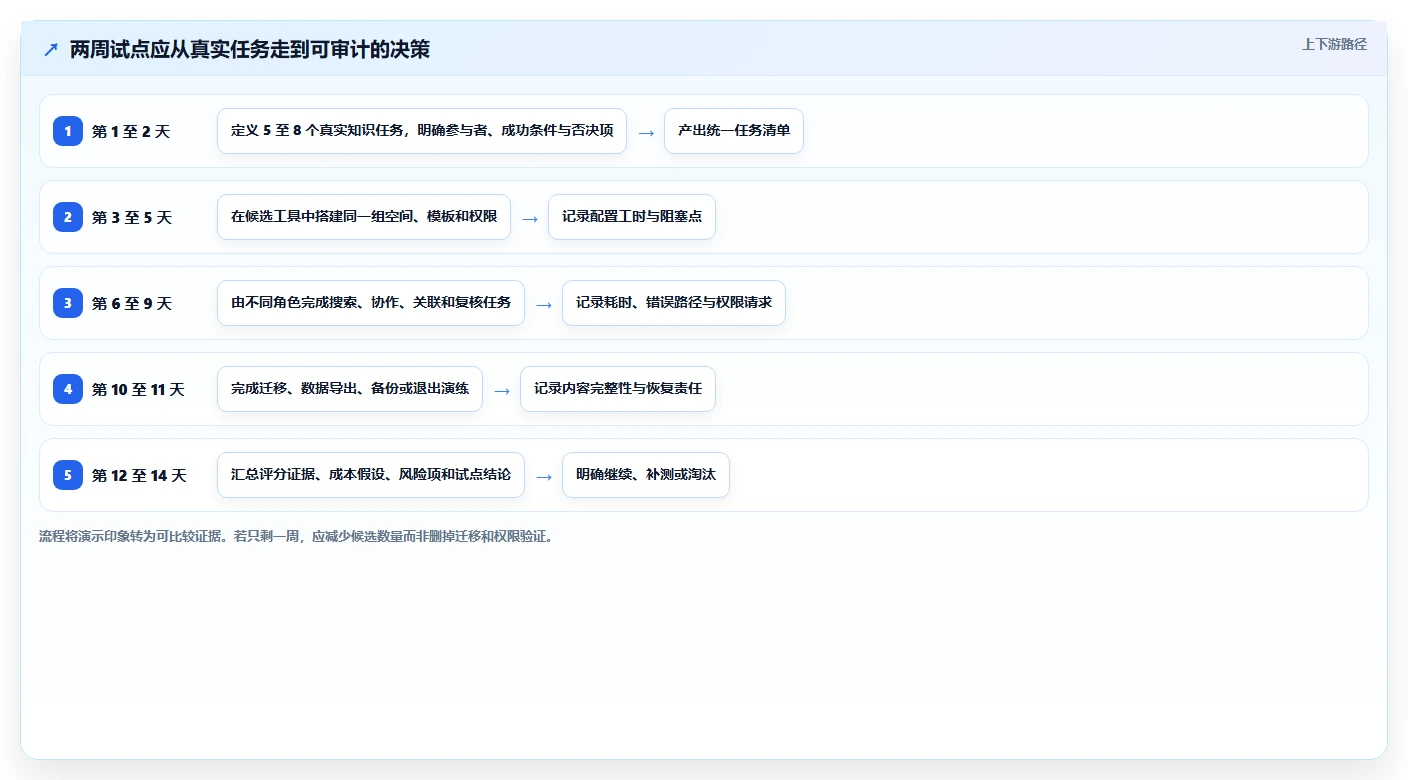Image resolution: width=1408 pixels, height=780 pixels.
Task: Click the arrow icon beside the title
Action: (x=51, y=49)
